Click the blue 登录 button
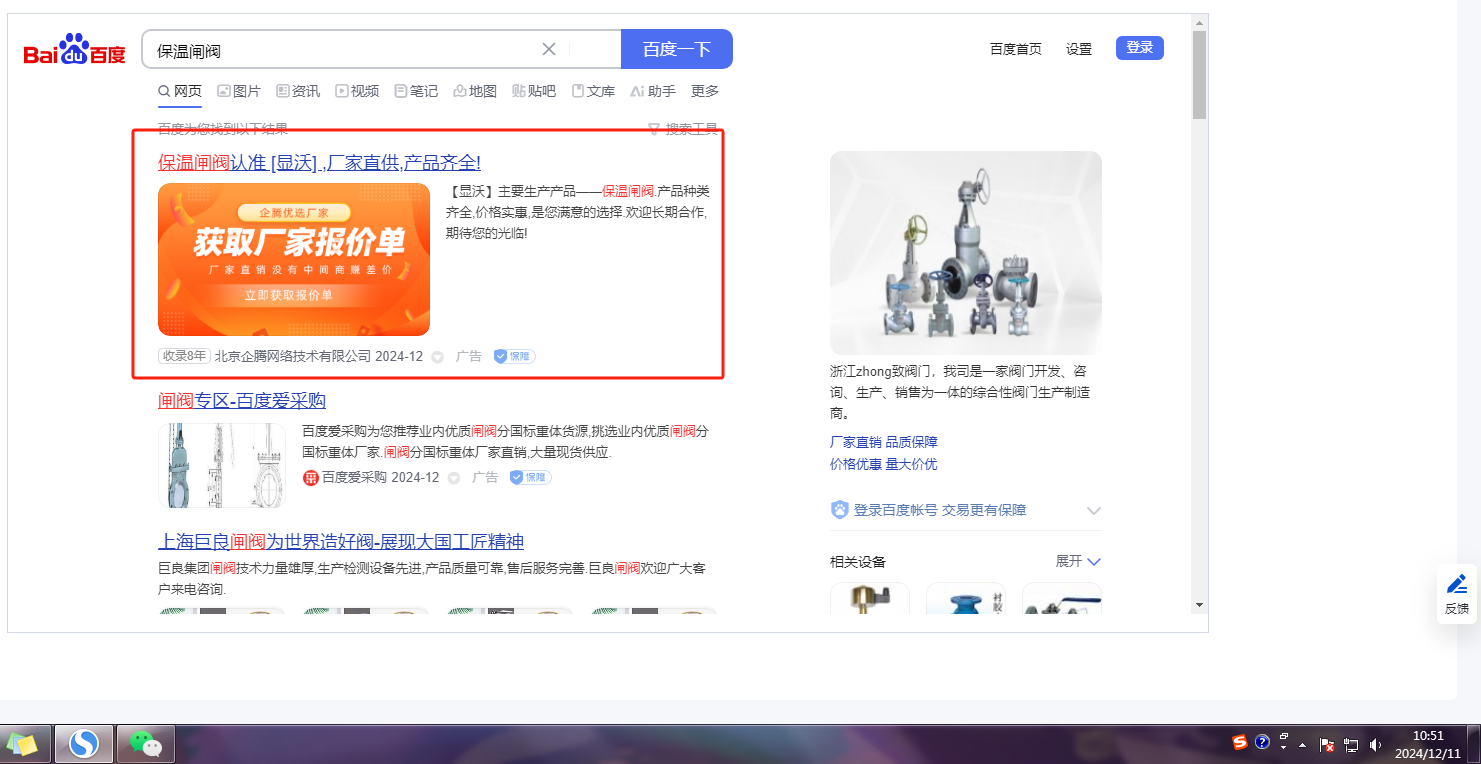Image resolution: width=1481 pixels, height=764 pixels. coord(1140,48)
